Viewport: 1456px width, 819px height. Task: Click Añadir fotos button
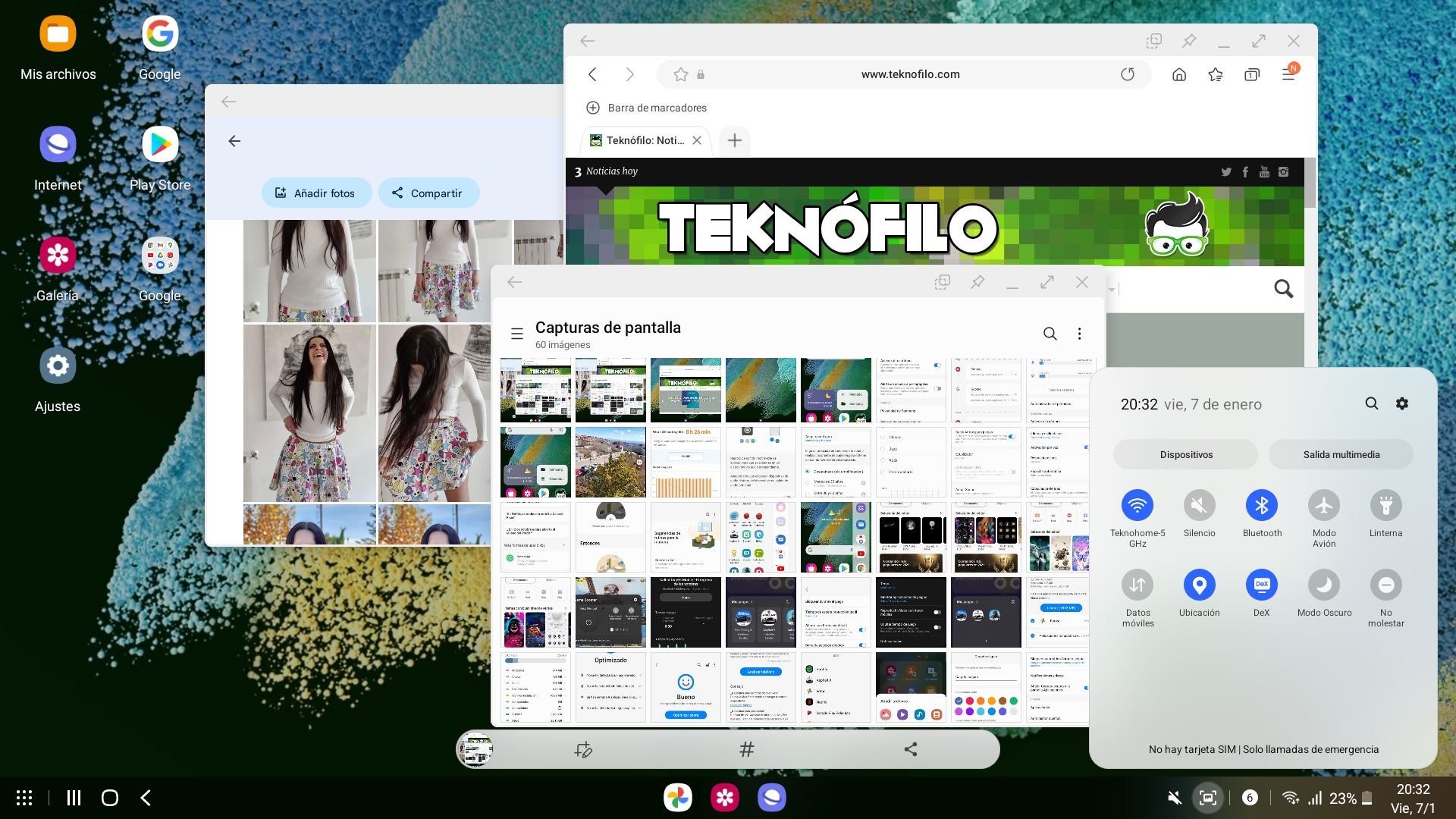point(316,193)
